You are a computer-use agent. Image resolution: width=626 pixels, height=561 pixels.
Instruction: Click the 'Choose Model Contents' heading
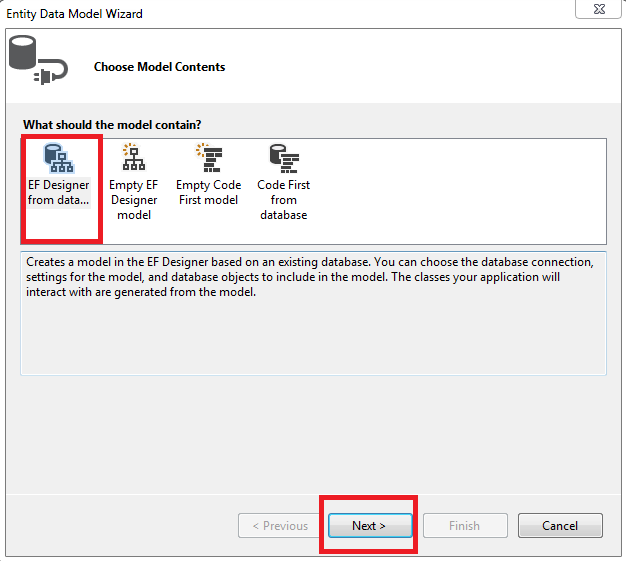[159, 67]
